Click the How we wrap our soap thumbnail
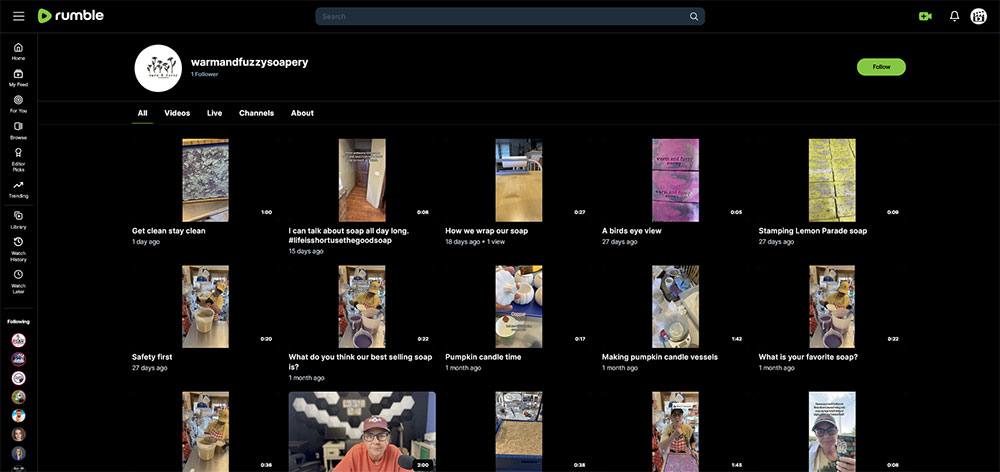 click(518, 181)
